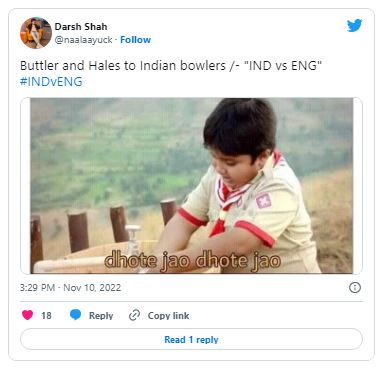Click the Darsh Shah display name
This screenshot has height=374, width=383.
[x=81, y=27]
